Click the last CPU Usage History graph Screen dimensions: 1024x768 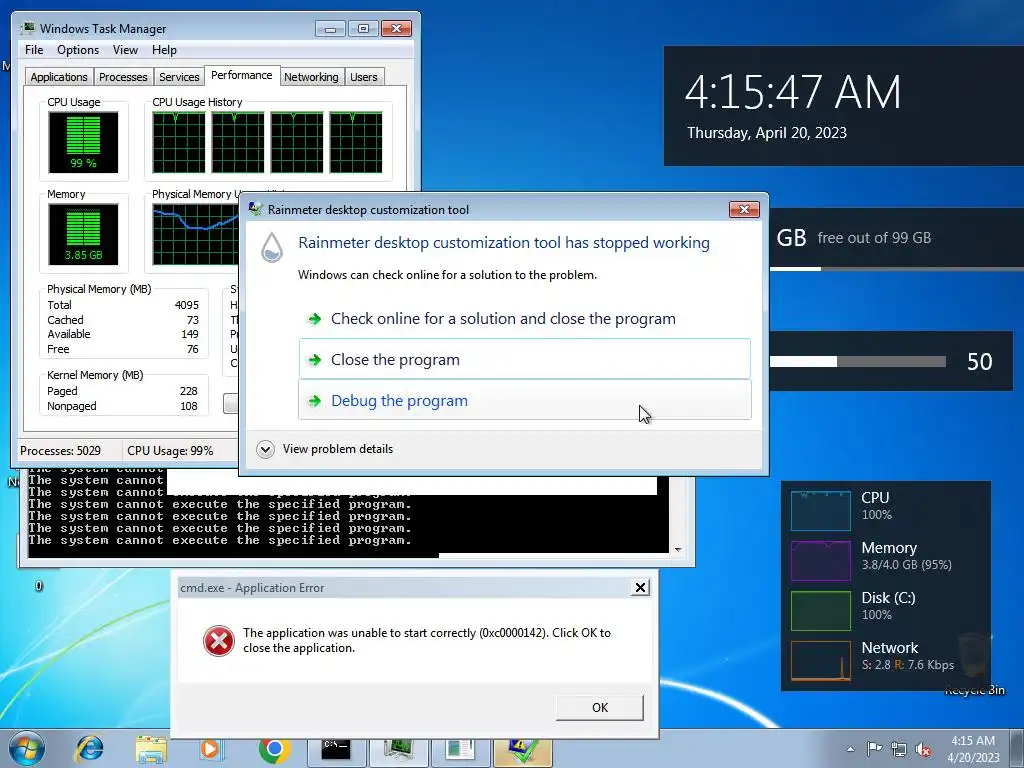(356, 142)
